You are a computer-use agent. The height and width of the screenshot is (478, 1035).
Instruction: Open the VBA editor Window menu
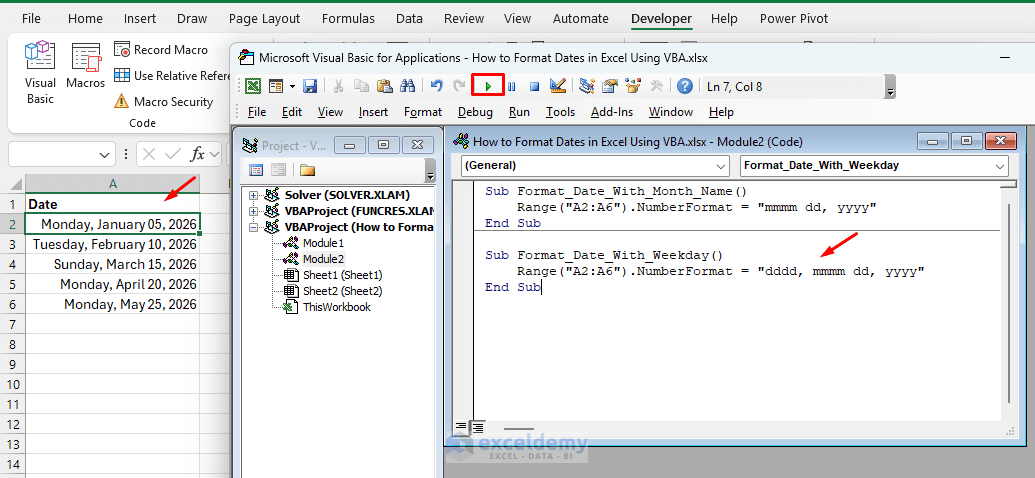[671, 112]
